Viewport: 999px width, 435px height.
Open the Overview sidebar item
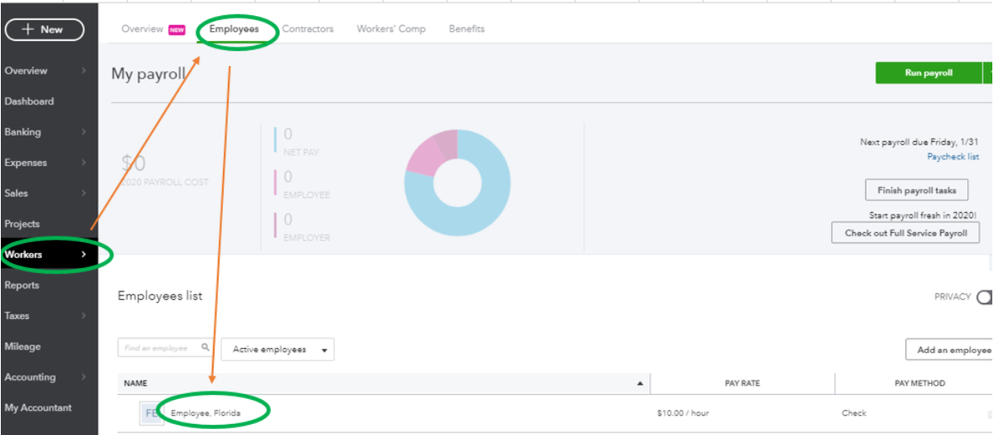pyautogui.click(x=26, y=71)
